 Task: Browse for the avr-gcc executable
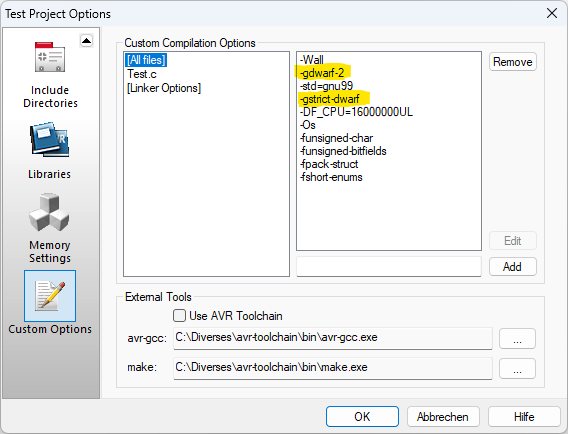click(x=517, y=339)
